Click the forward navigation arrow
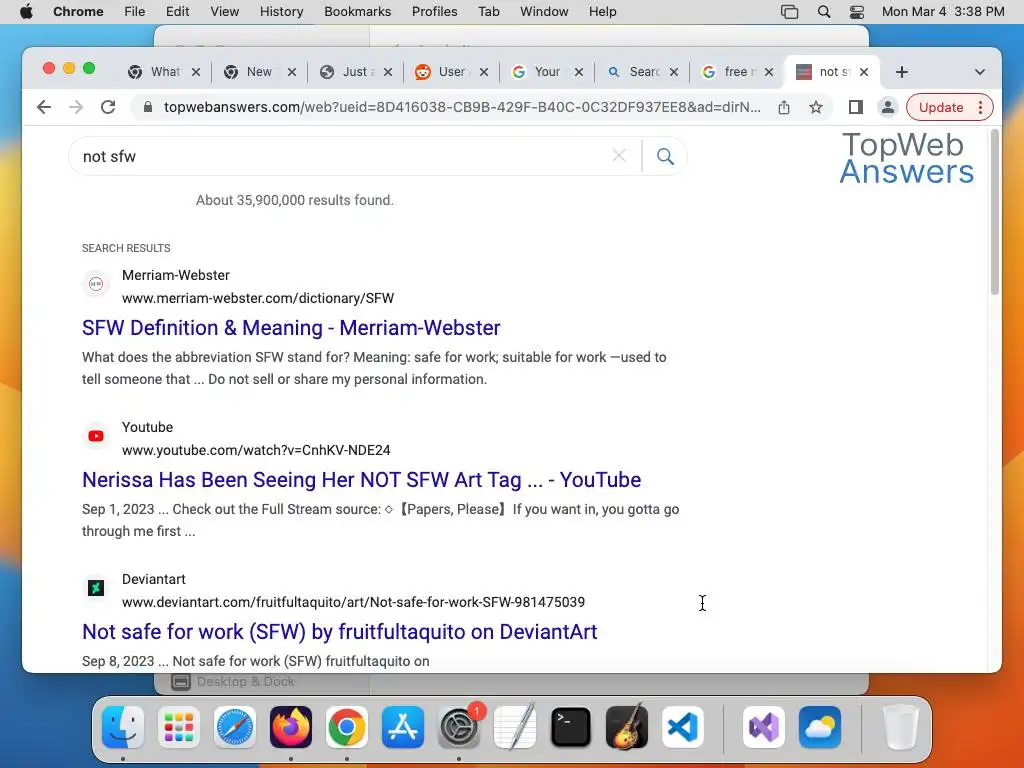The width and height of the screenshot is (1024, 768). pos(76,107)
